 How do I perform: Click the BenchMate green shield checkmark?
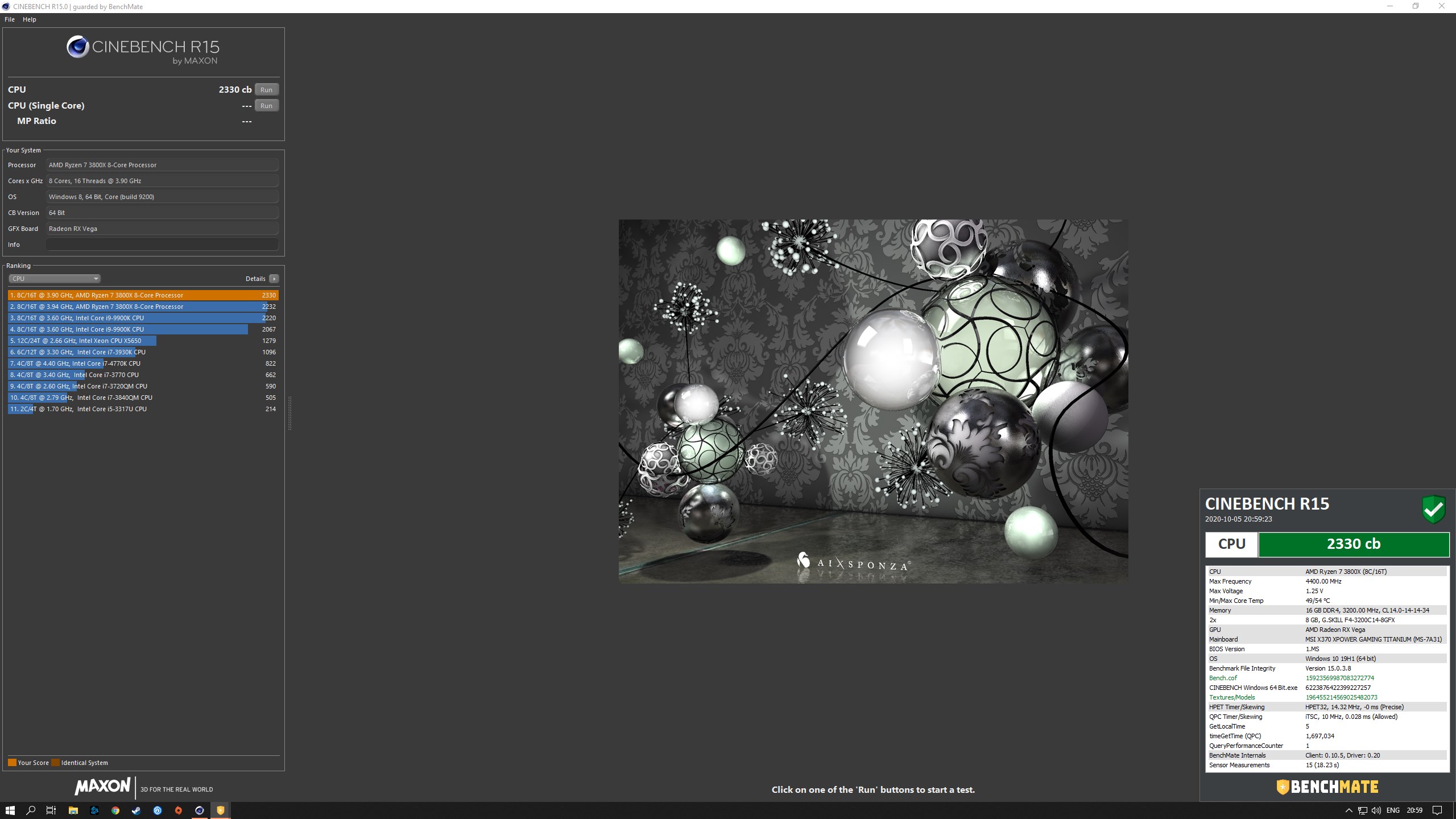coord(1433,509)
